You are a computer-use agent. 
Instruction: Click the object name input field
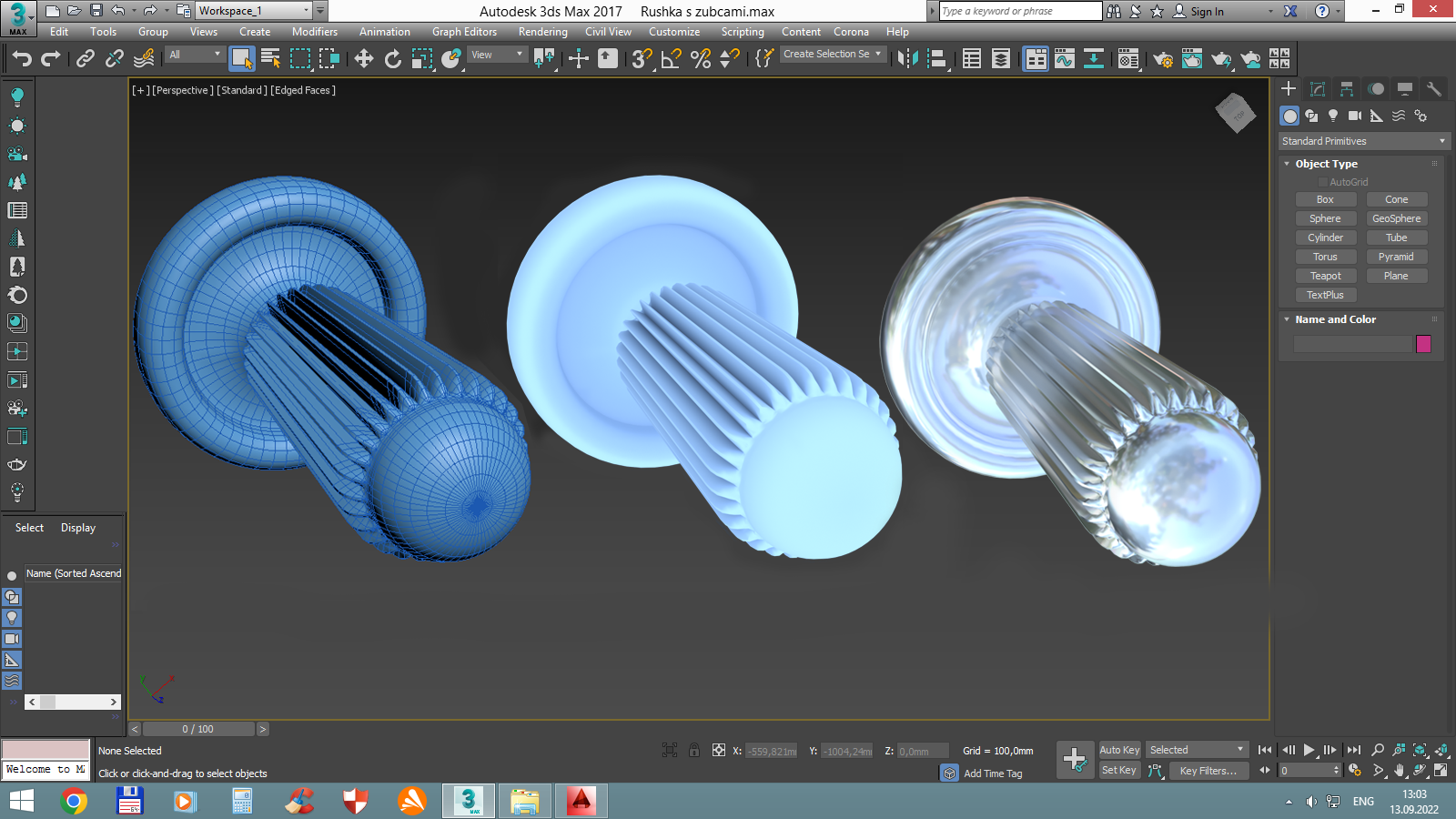click(1352, 344)
